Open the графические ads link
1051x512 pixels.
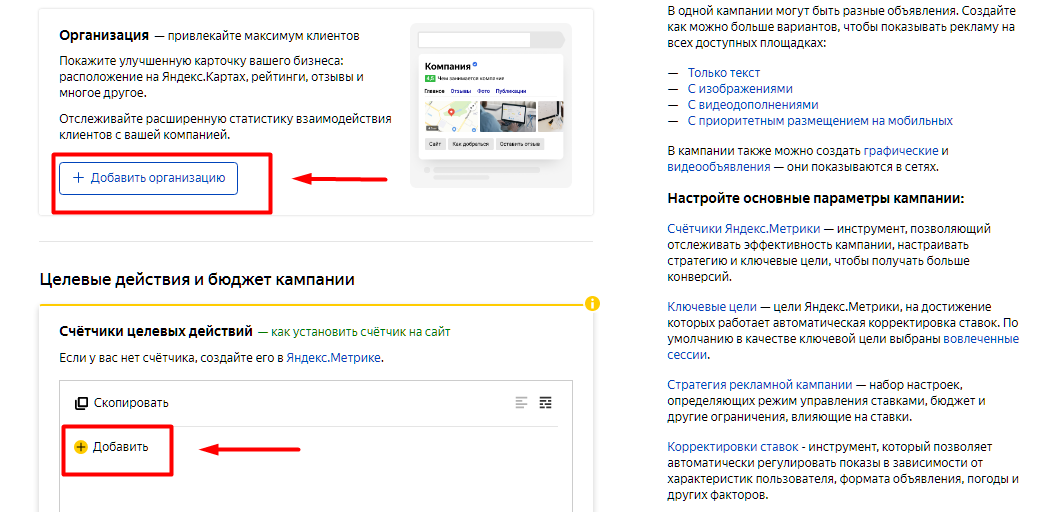coord(901,151)
